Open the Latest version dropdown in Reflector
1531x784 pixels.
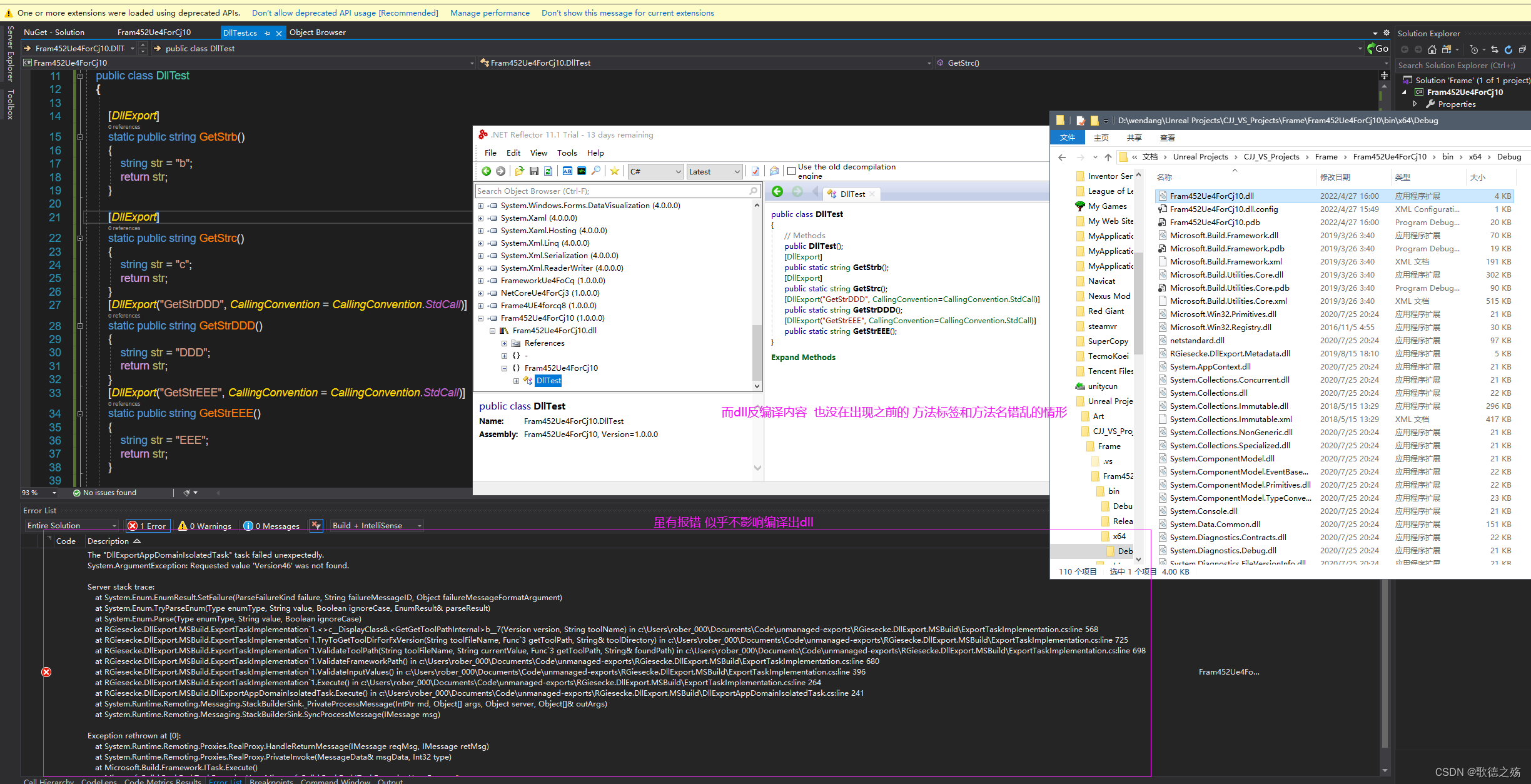714,171
